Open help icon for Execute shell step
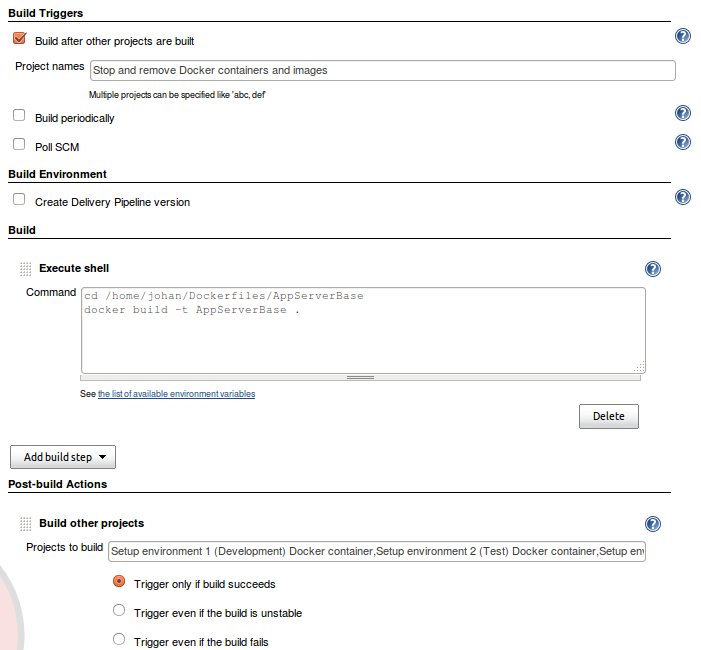This screenshot has height=650, width=701. tap(653, 269)
